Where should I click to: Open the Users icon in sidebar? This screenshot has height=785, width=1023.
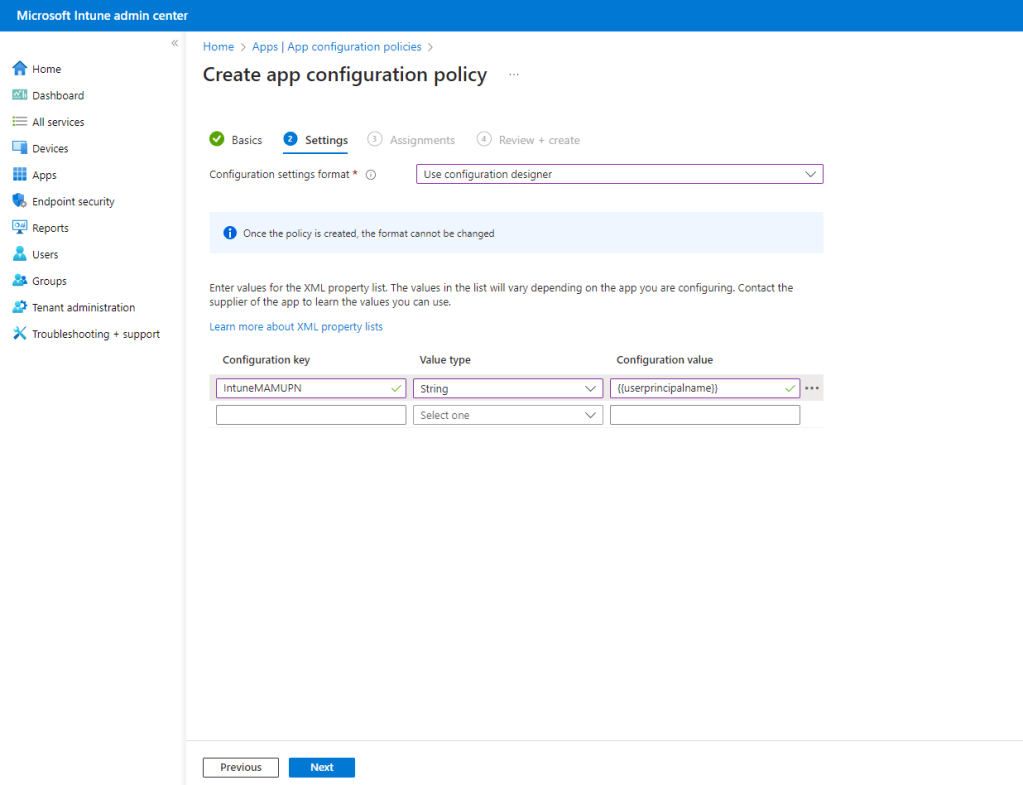pyautogui.click(x=19, y=254)
